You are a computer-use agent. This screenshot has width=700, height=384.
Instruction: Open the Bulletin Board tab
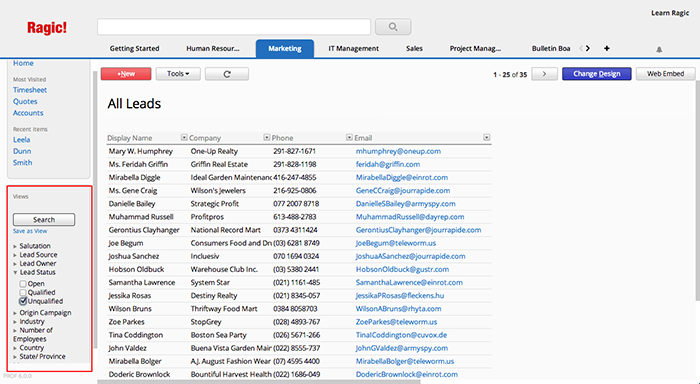[551, 48]
